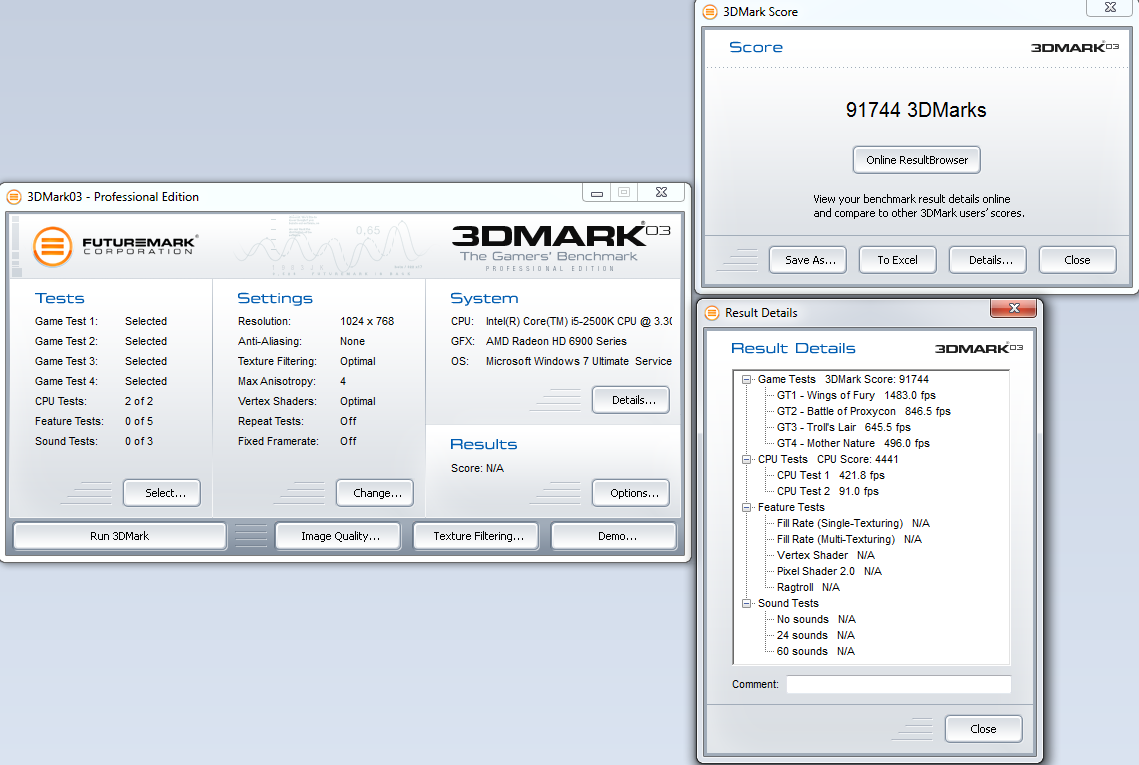Click the 3DMark Score window title icon
This screenshot has width=1139, height=765.
(710, 12)
